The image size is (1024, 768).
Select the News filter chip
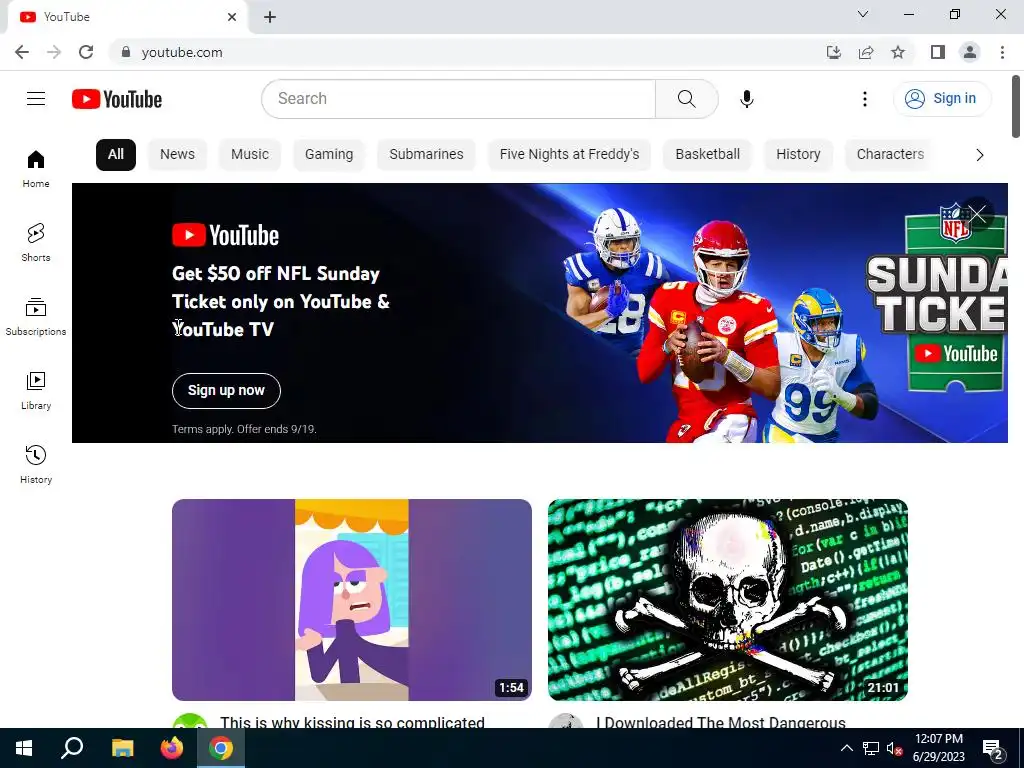[x=178, y=155]
